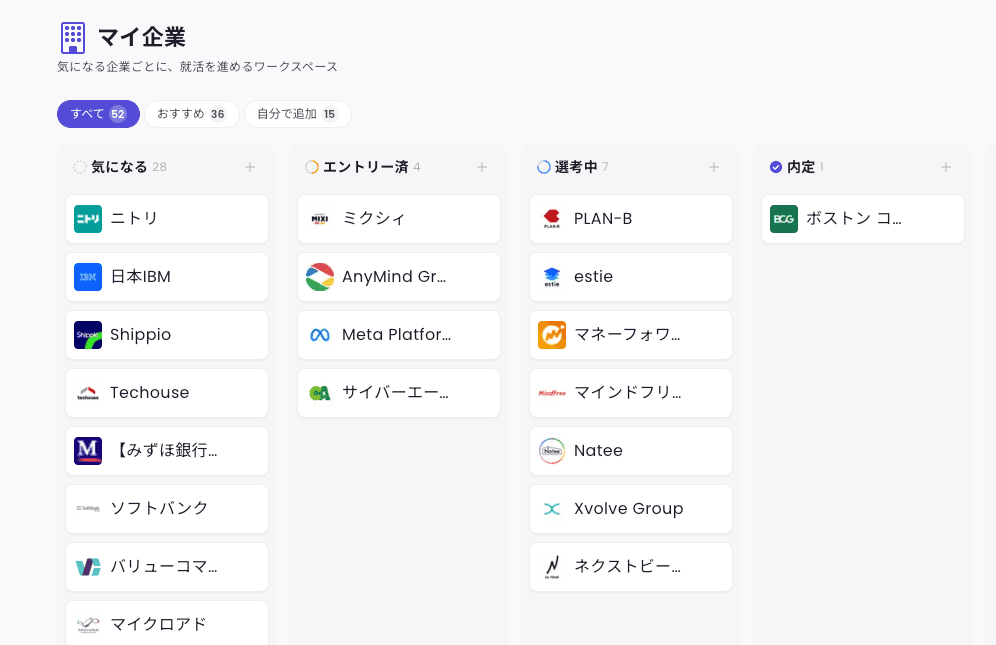
Task: Open the ボストン コ… company card
Action: click(863, 219)
